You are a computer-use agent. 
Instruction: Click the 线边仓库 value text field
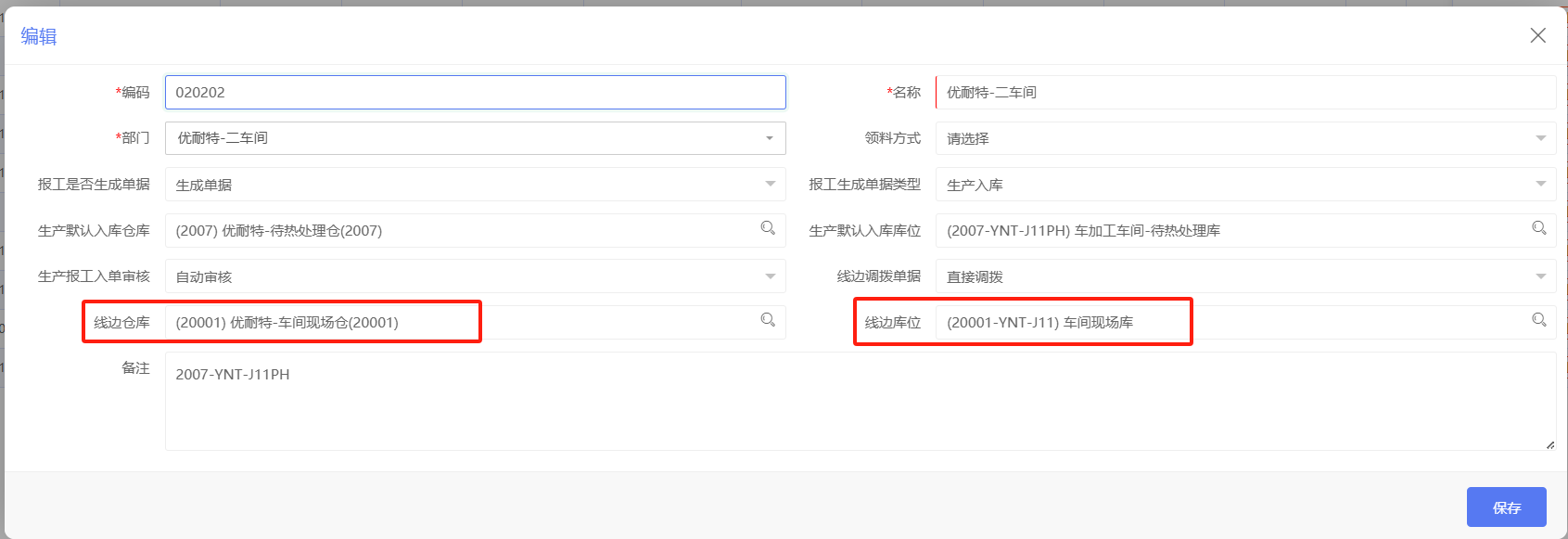(x=476, y=323)
